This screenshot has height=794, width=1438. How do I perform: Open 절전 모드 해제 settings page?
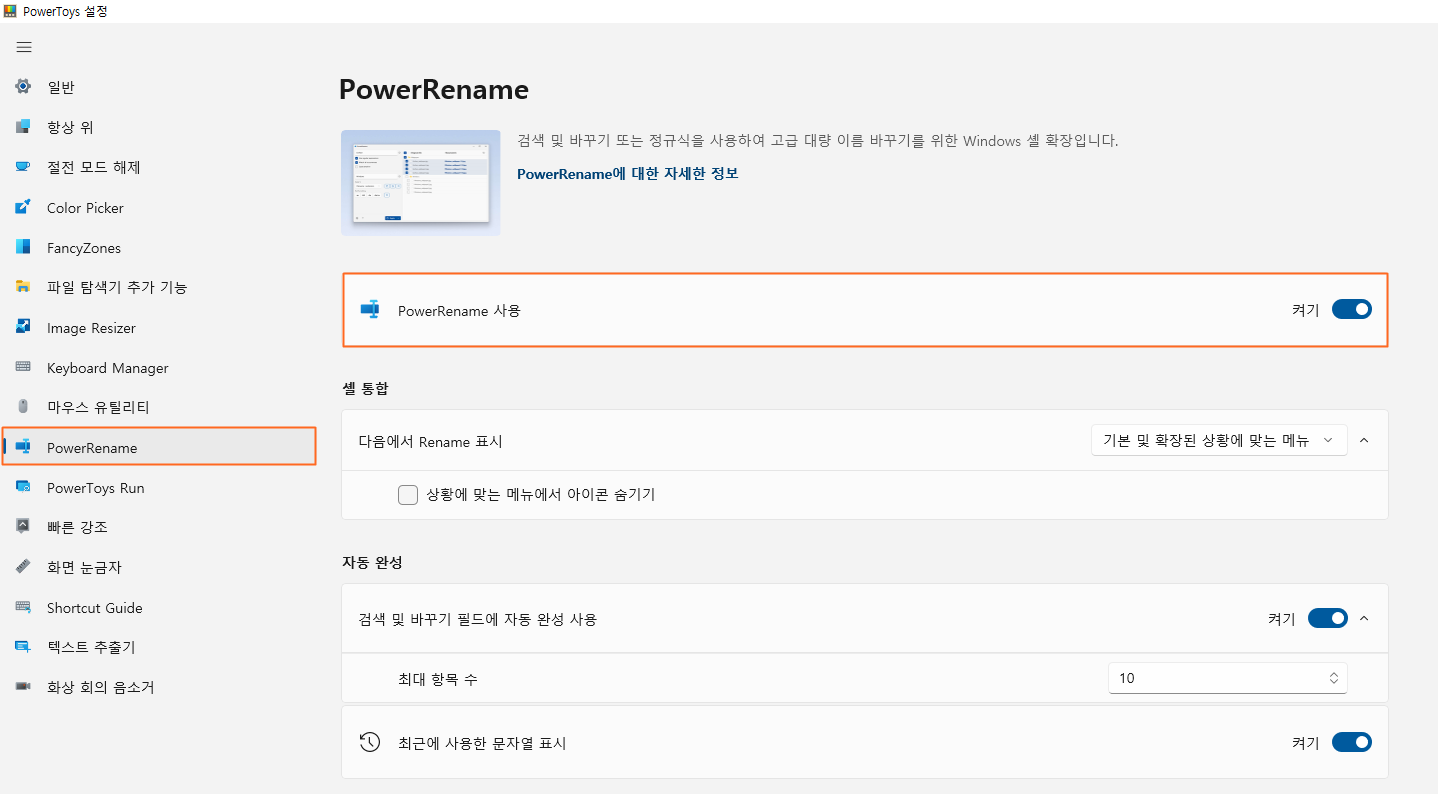click(94, 167)
